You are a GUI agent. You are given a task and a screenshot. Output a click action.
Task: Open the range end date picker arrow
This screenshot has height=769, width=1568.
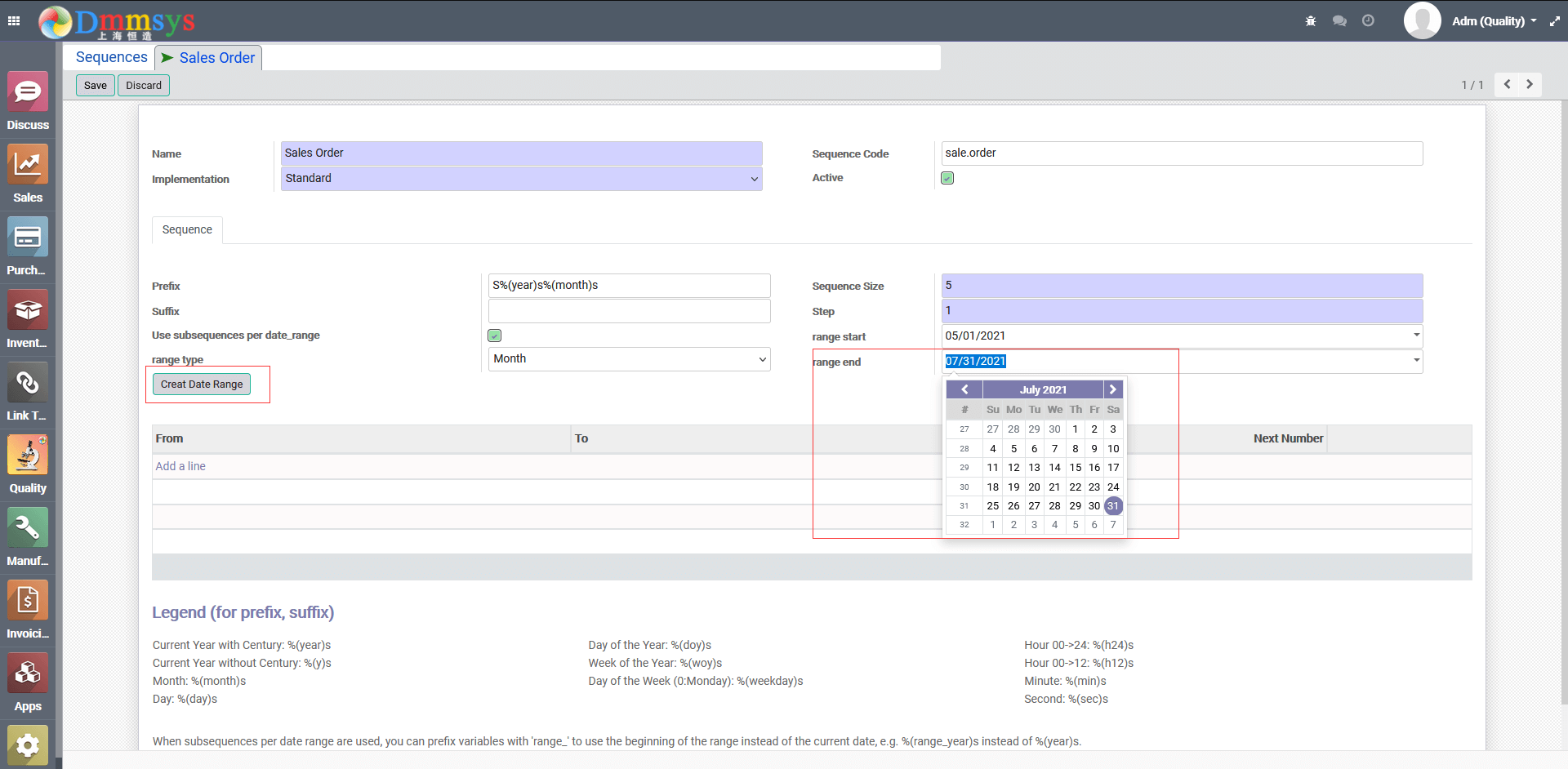coord(1415,360)
